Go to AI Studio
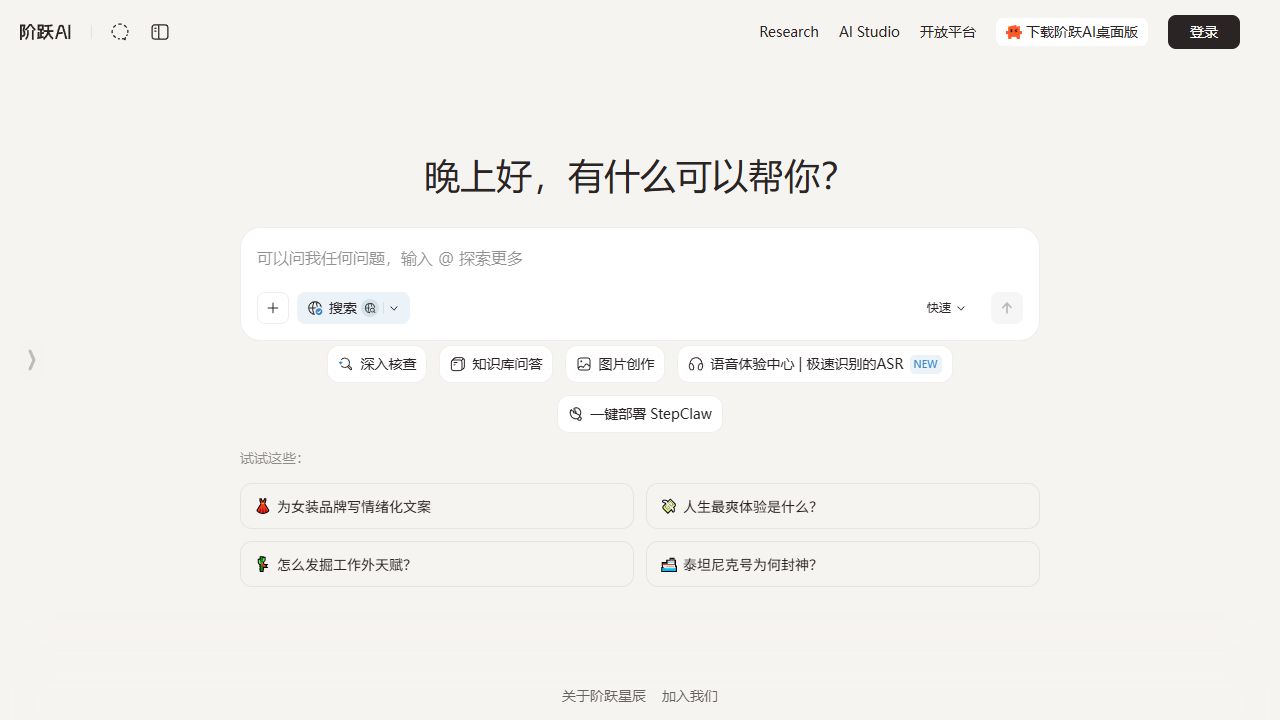 point(869,32)
